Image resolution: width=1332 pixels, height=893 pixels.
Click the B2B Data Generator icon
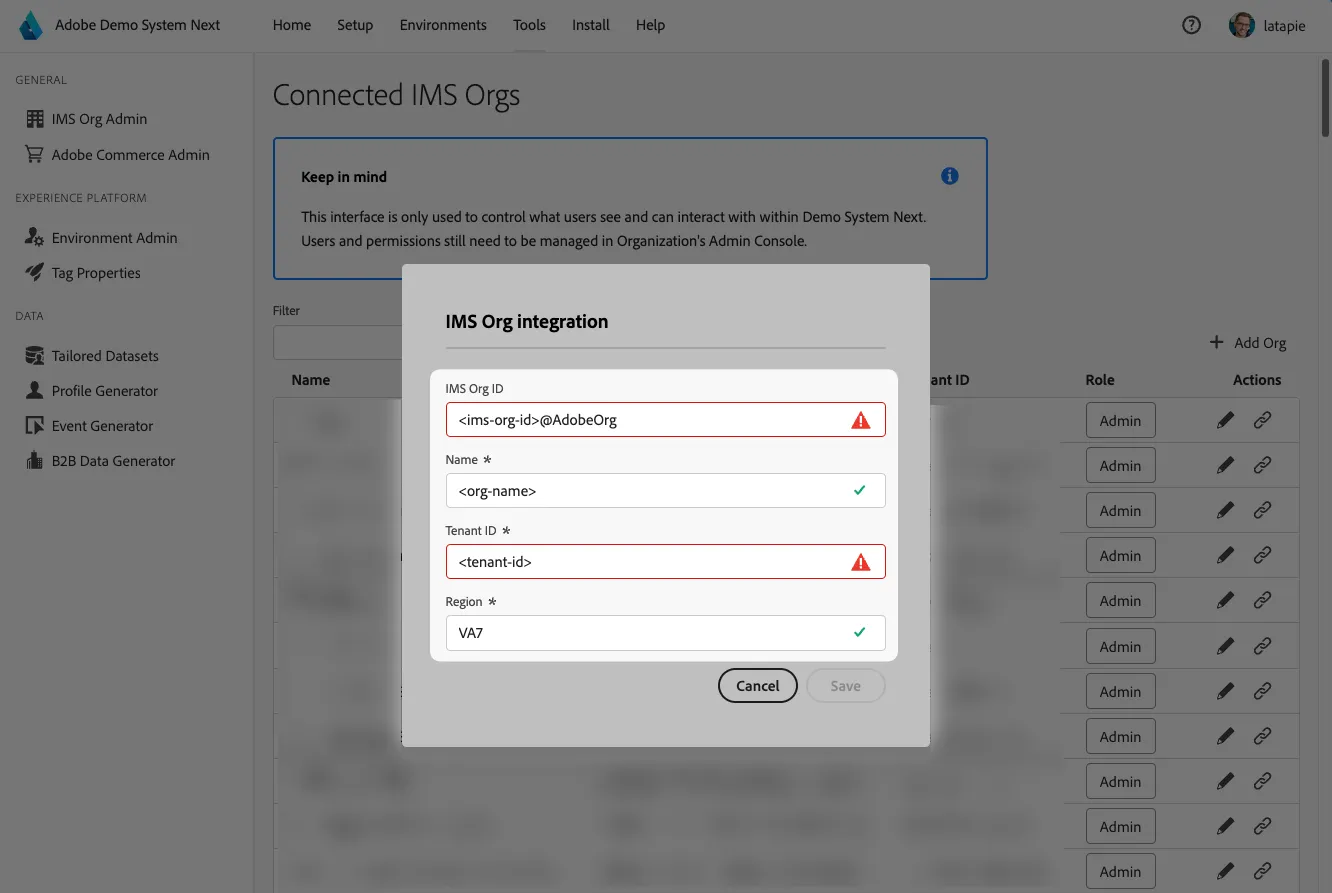coord(35,461)
